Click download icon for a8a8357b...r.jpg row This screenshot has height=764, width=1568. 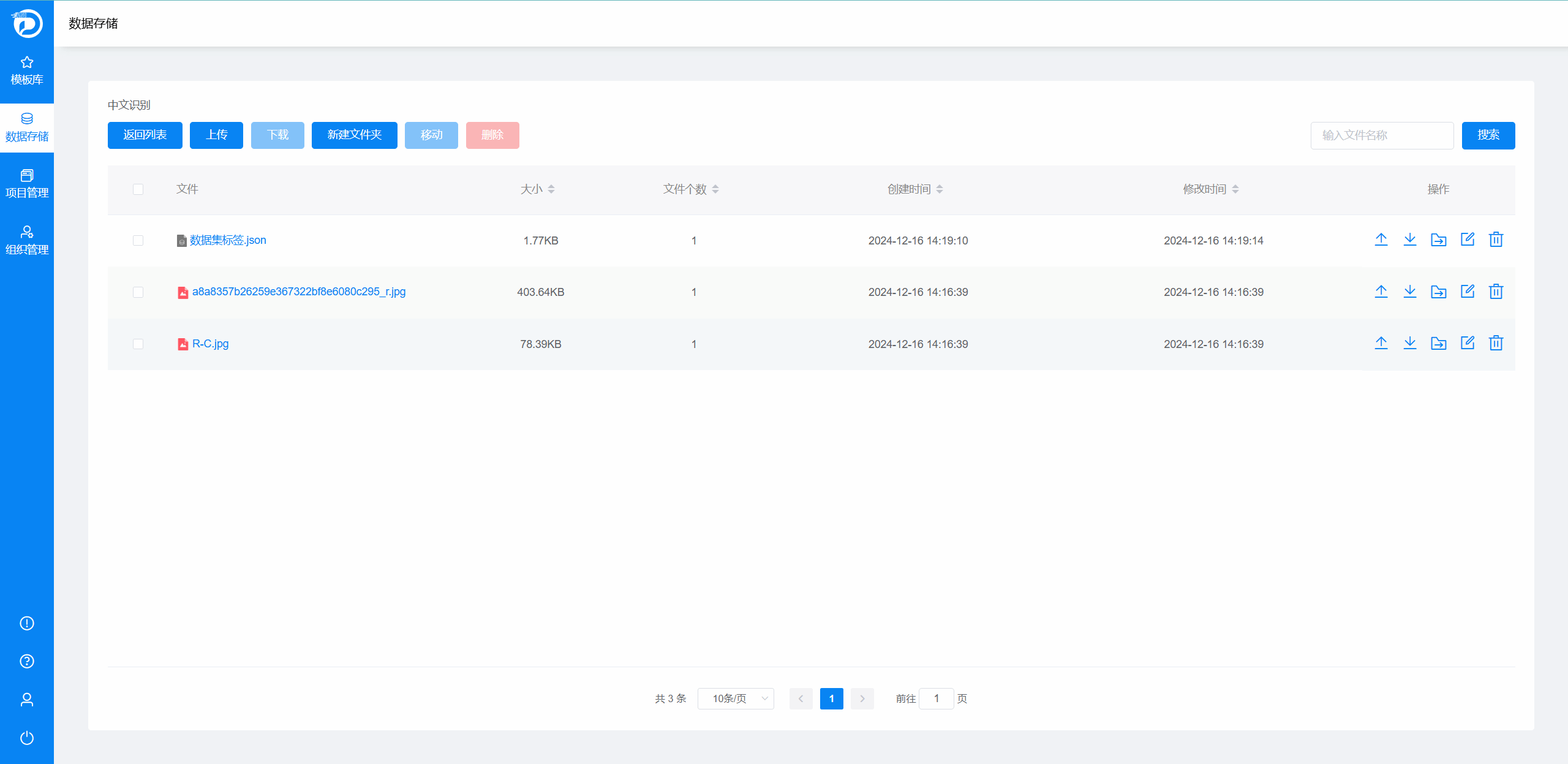tap(1410, 292)
